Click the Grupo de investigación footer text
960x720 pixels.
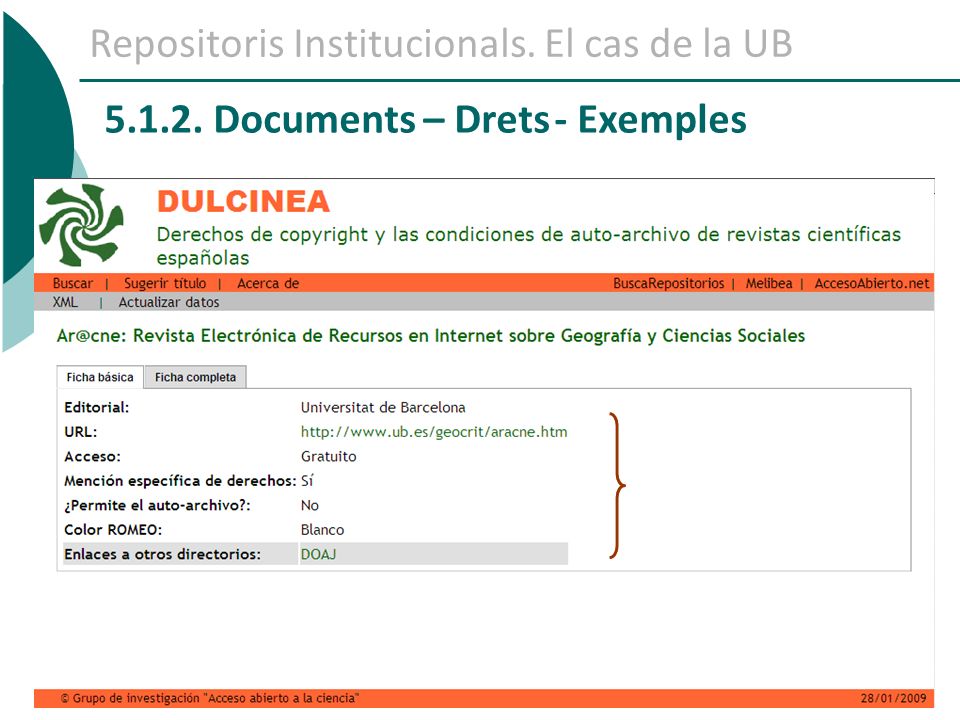tap(209, 698)
